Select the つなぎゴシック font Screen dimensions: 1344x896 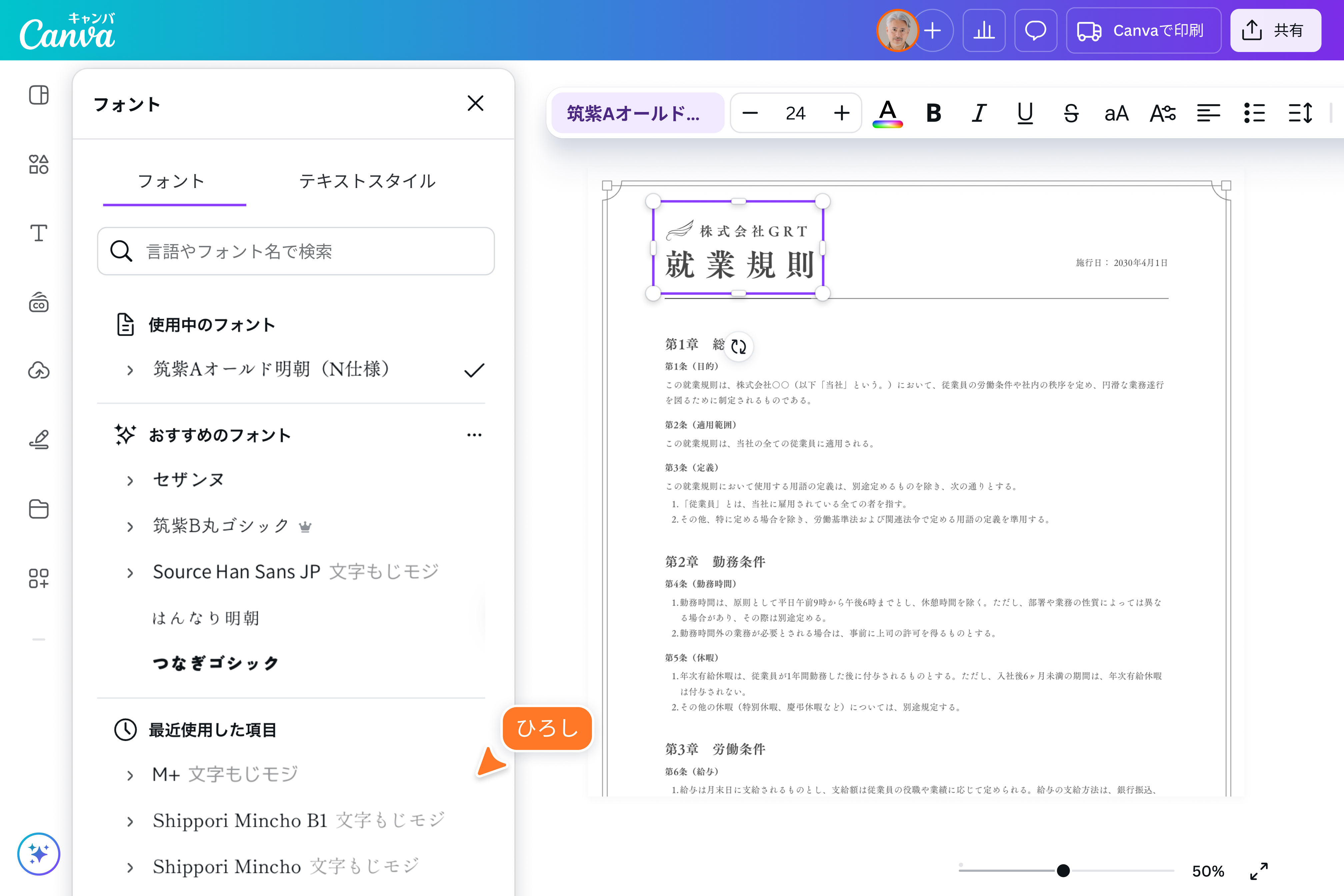(x=215, y=663)
